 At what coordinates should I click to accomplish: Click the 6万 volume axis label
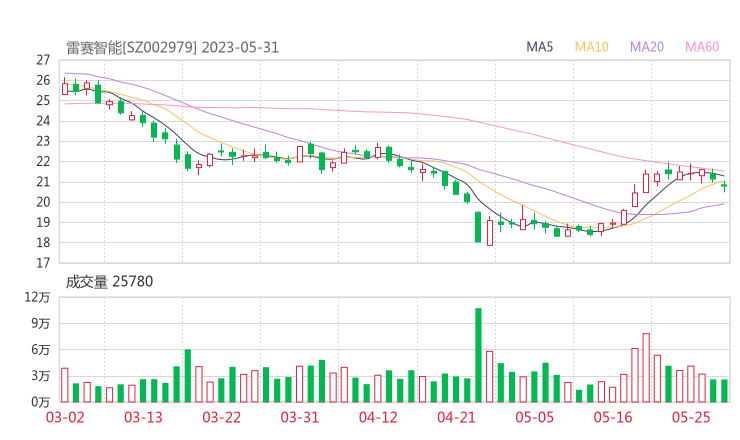pyautogui.click(x=41, y=350)
